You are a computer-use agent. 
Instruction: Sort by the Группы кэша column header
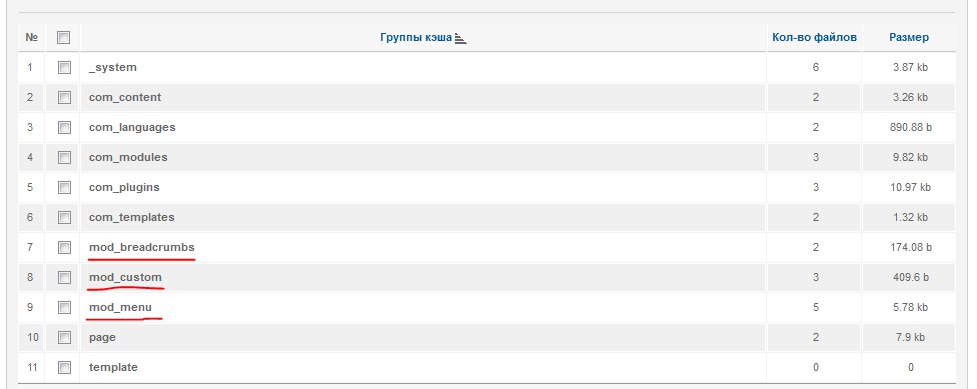click(x=416, y=37)
